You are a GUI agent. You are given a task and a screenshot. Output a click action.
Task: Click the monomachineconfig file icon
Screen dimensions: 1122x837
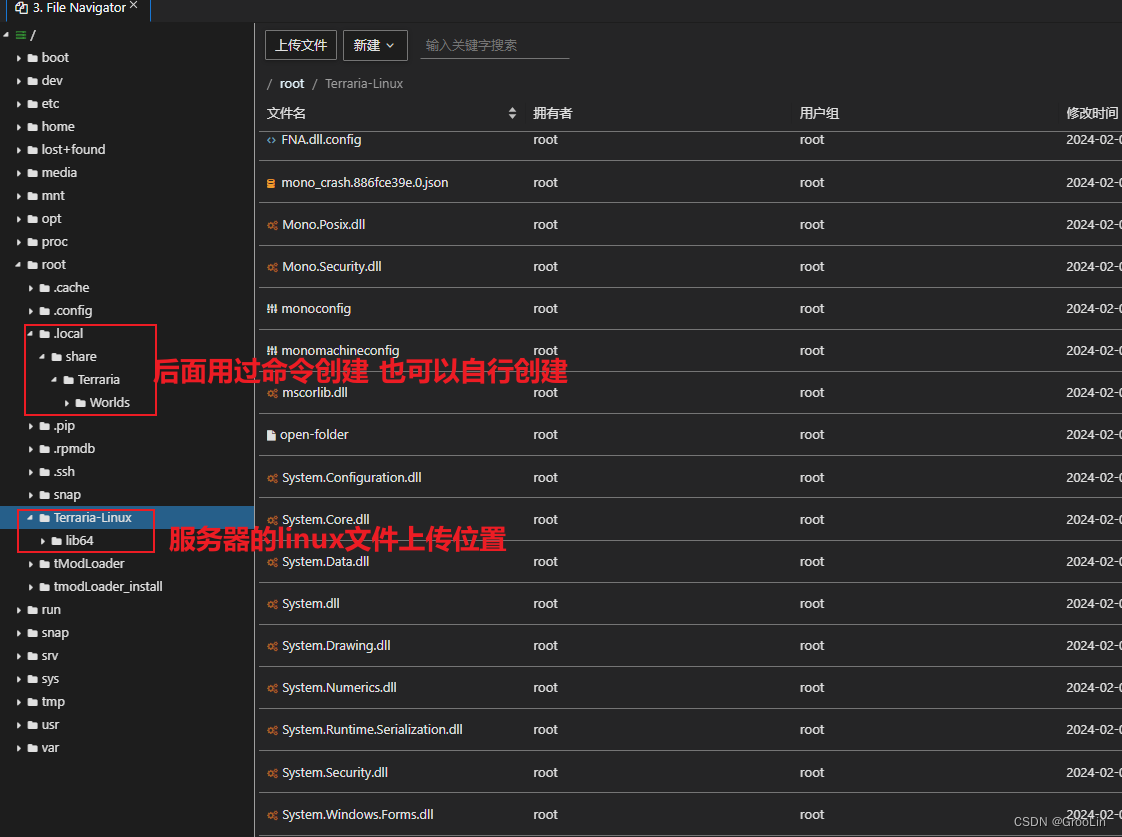click(x=272, y=351)
